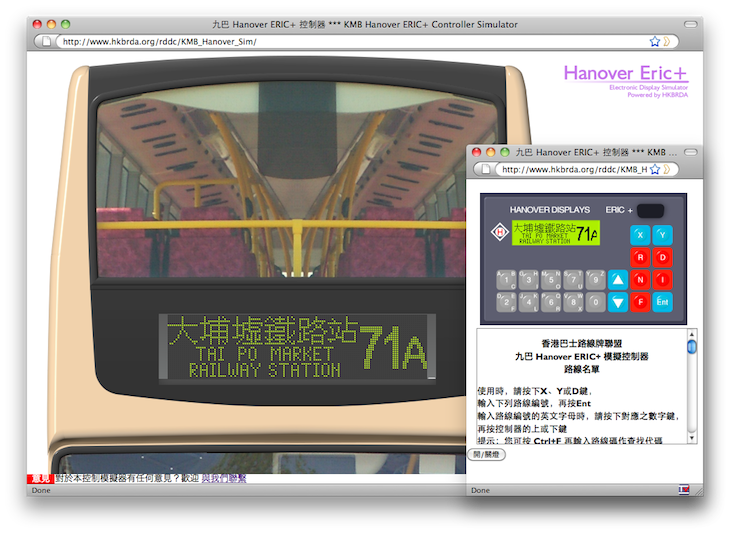Click the 71A LED destination sign
Image resolution: width=730 pixels, height=533 pixels.
coord(297,347)
